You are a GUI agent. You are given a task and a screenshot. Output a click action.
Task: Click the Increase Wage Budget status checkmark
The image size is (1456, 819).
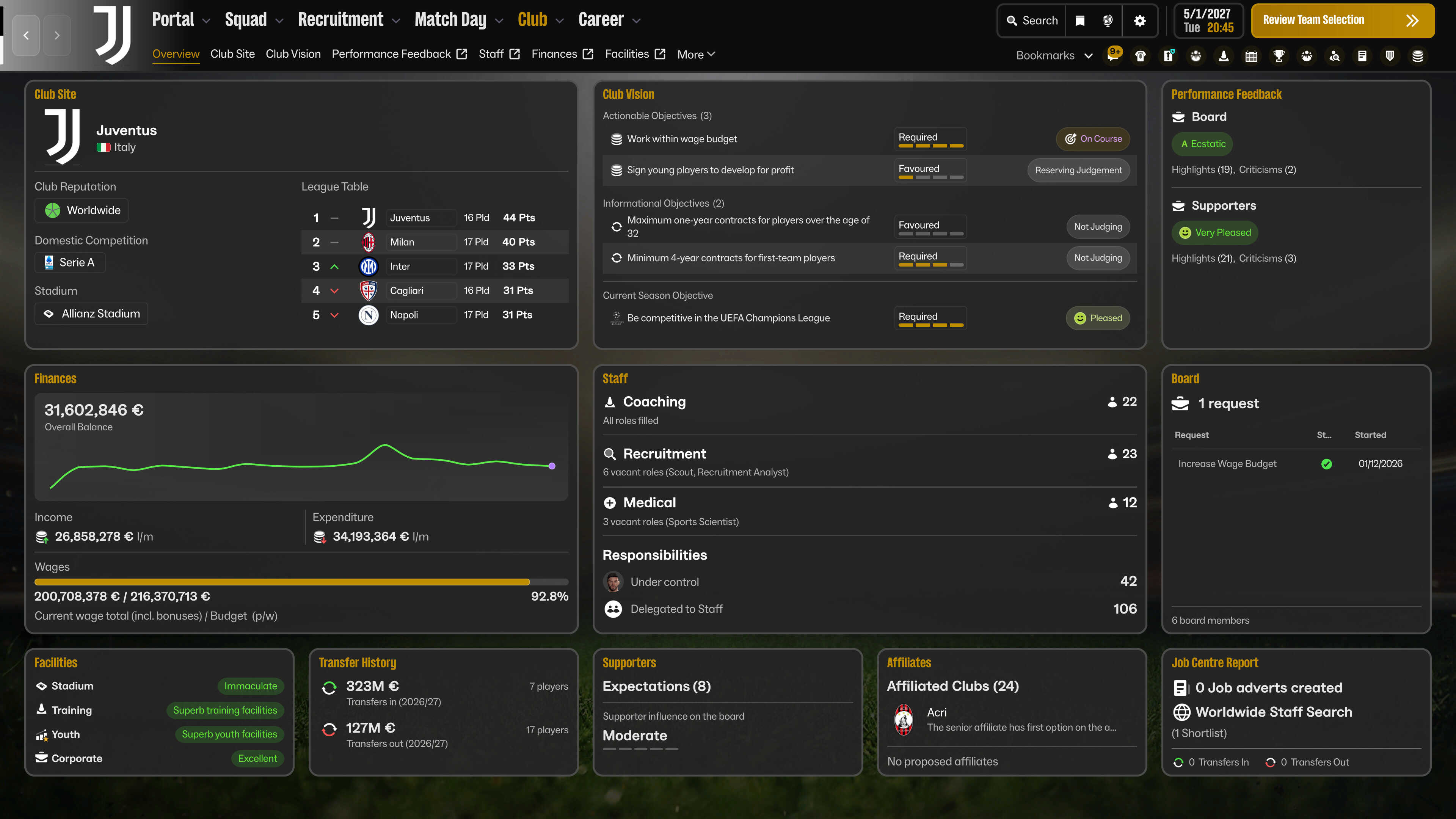tap(1327, 464)
